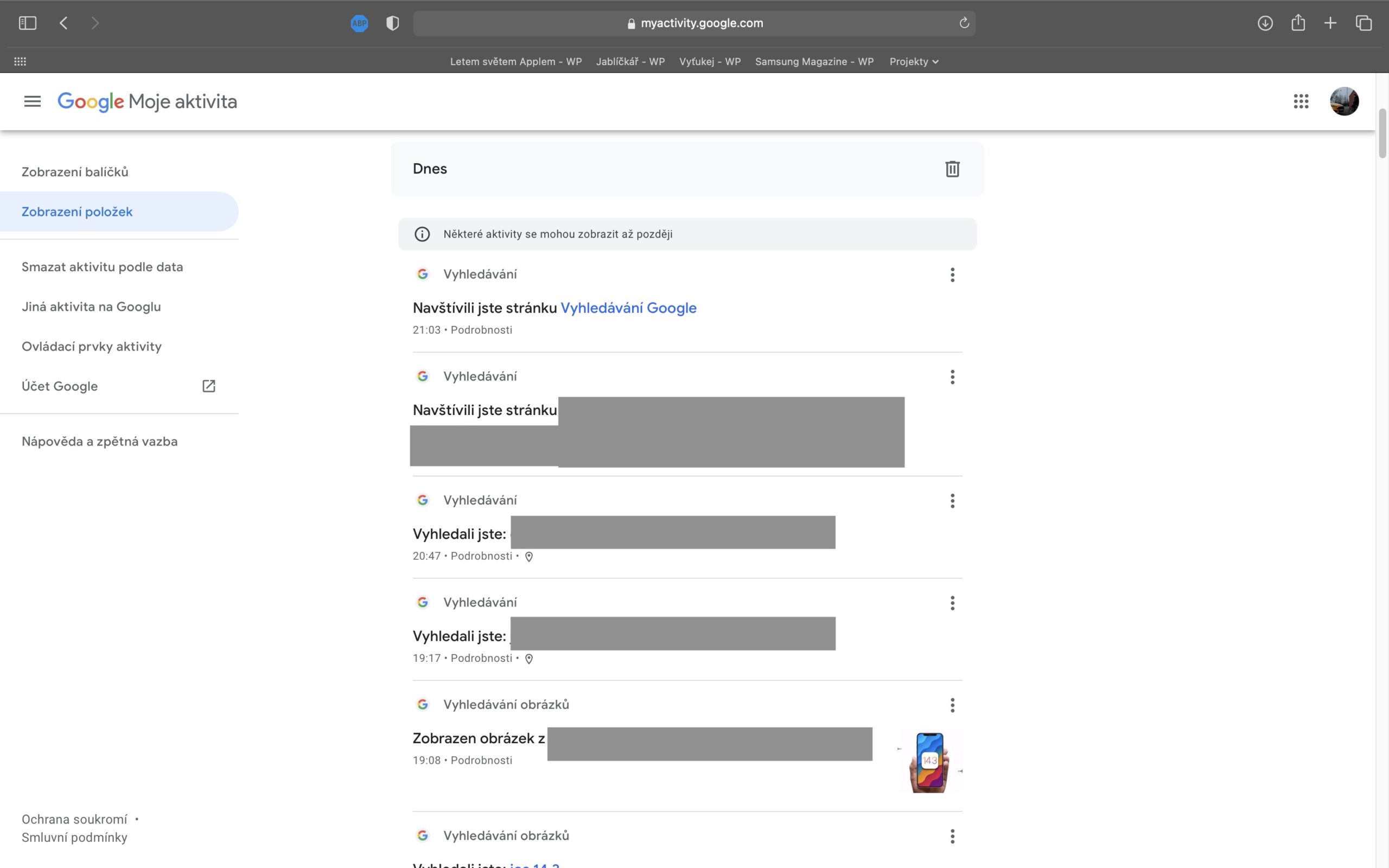Open three-dot menu for 19:08 image entry
The height and width of the screenshot is (868, 1389).
[952, 705]
